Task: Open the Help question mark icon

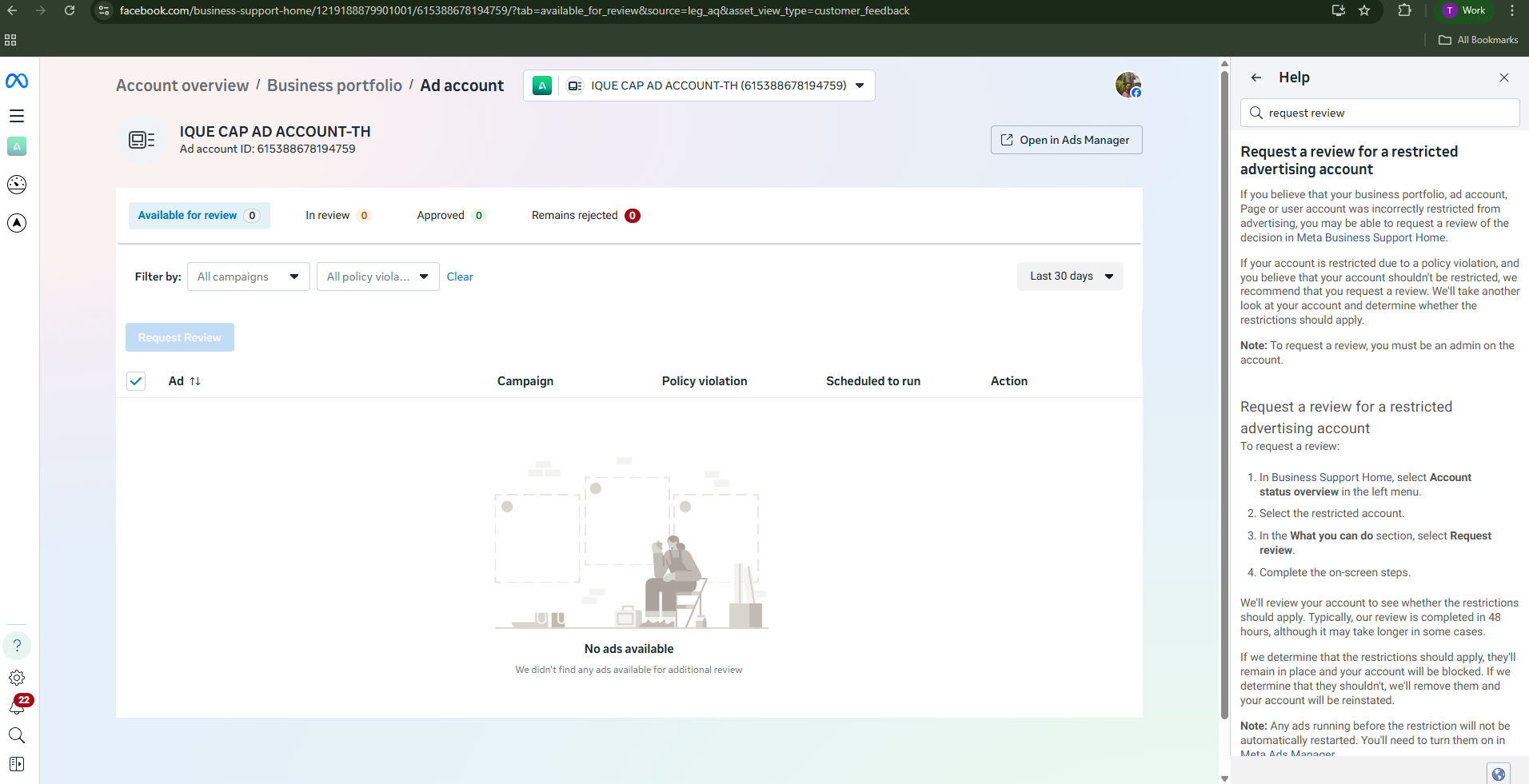Action: pyautogui.click(x=17, y=645)
